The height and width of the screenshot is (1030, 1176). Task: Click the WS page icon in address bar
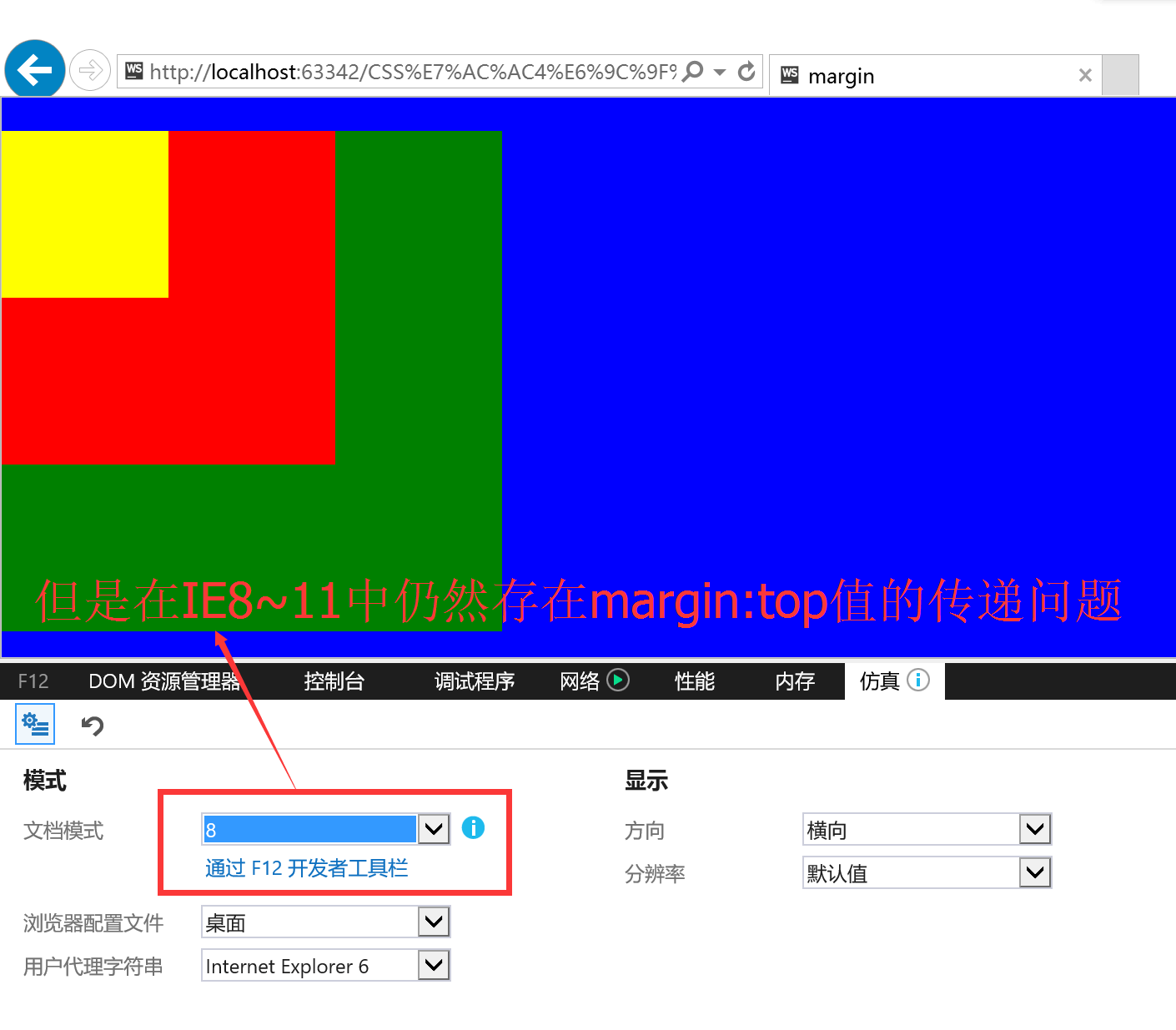click(134, 71)
